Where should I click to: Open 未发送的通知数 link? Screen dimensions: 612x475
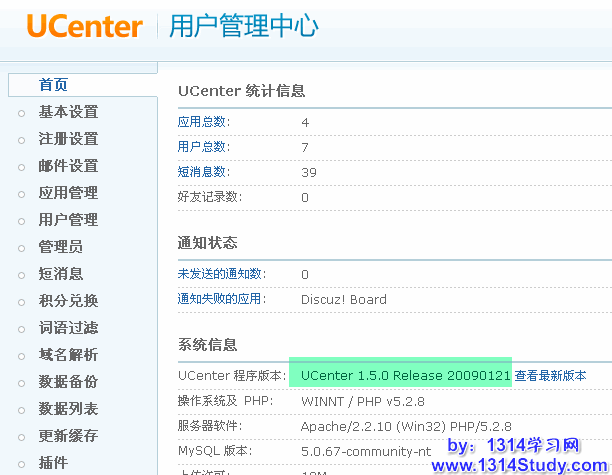click(221, 274)
